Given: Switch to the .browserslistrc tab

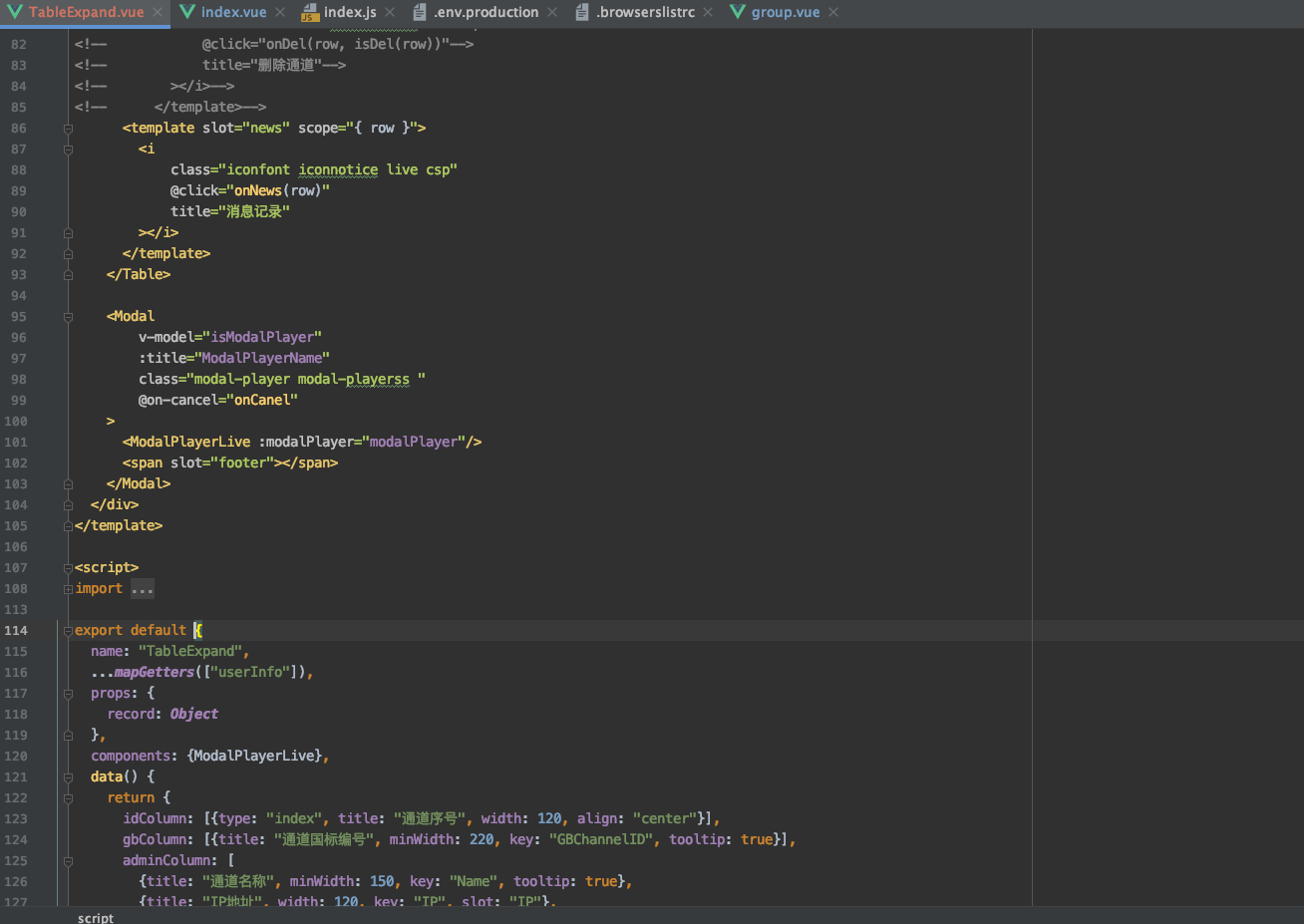Looking at the screenshot, I should click(645, 12).
